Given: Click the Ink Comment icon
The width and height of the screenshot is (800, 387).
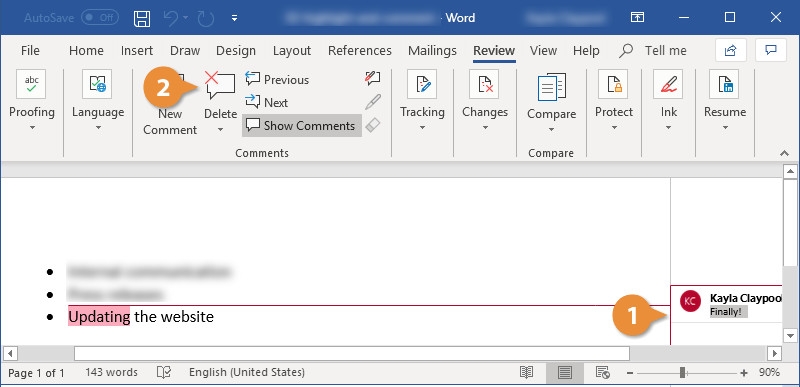Looking at the screenshot, I should click(x=373, y=78).
